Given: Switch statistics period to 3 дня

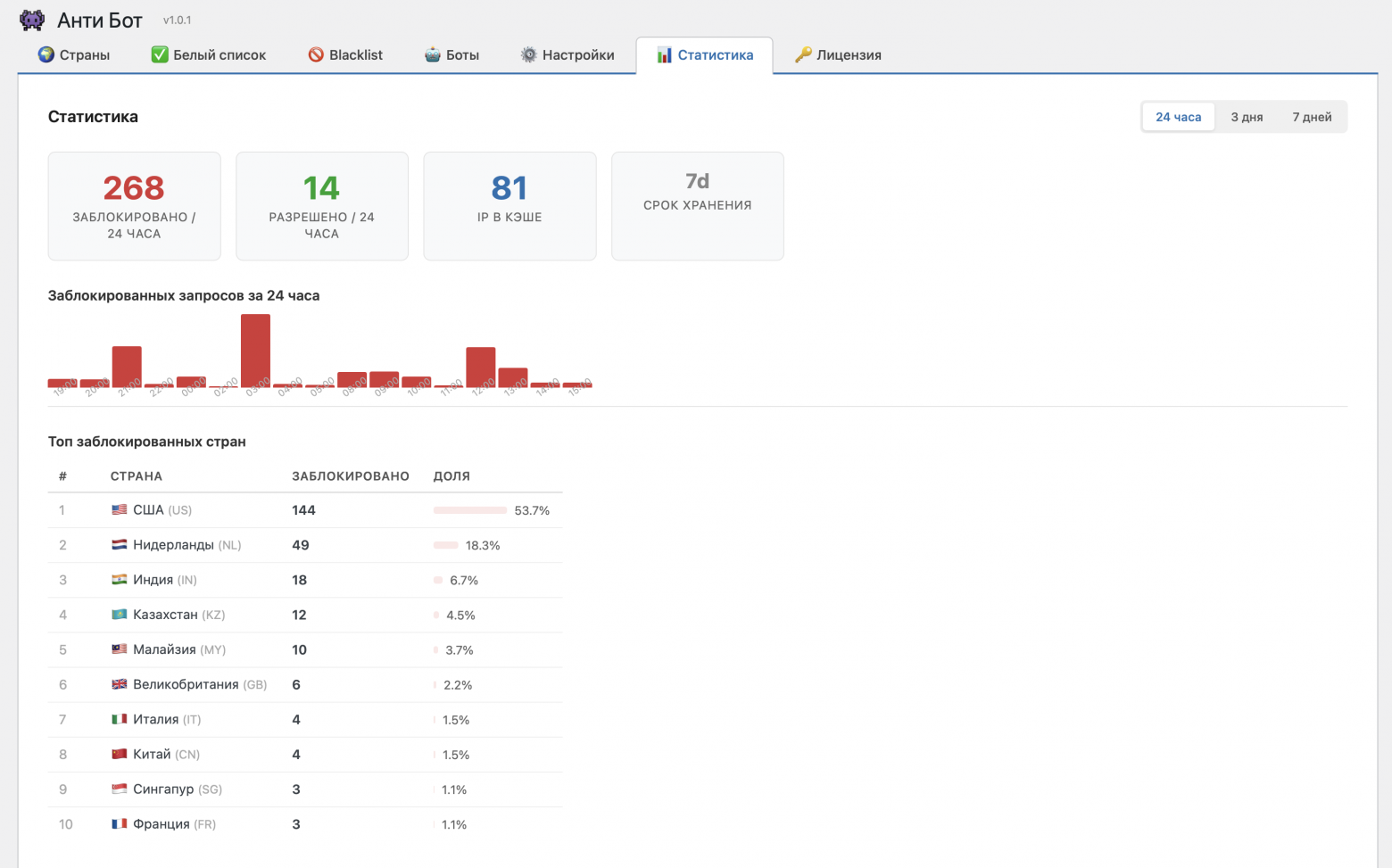Looking at the screenshot, I should click(1247, 117).
